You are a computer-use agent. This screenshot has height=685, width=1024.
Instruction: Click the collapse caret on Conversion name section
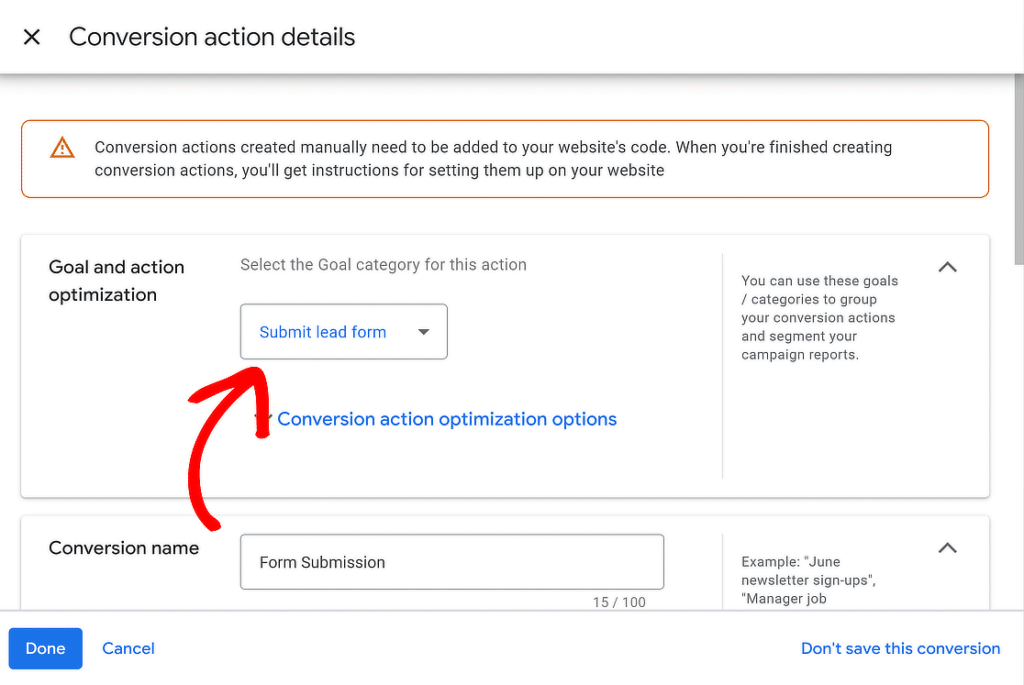[x=947, y=548]
